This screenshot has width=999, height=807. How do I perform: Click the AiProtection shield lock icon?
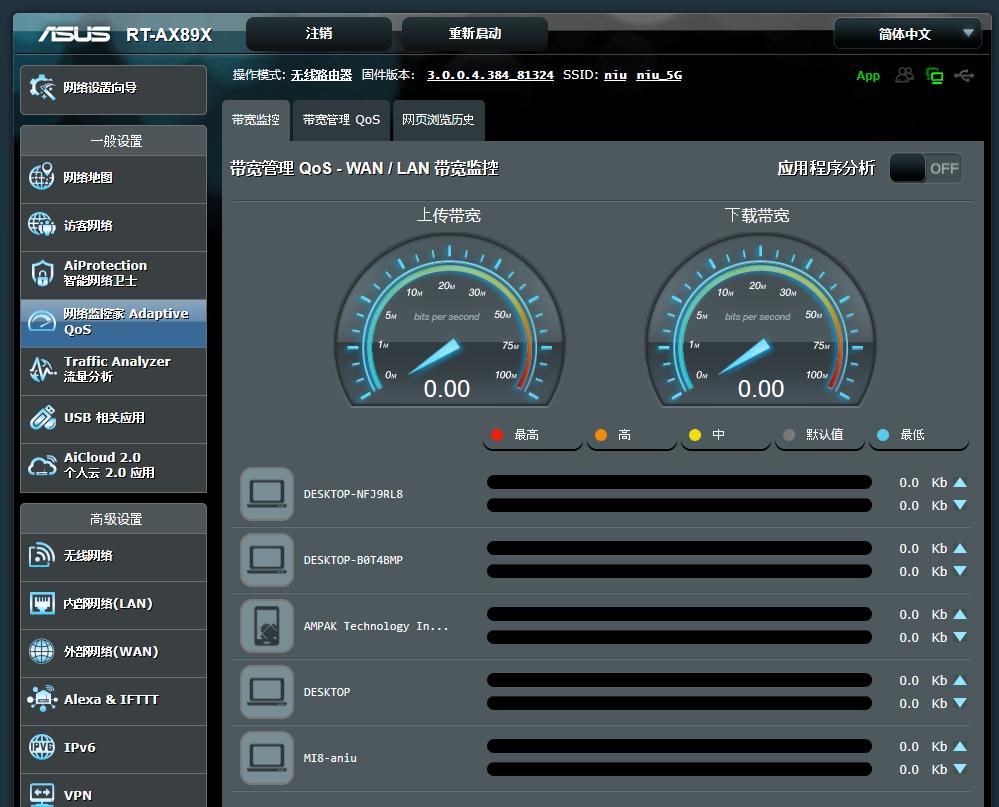point(42,273)
